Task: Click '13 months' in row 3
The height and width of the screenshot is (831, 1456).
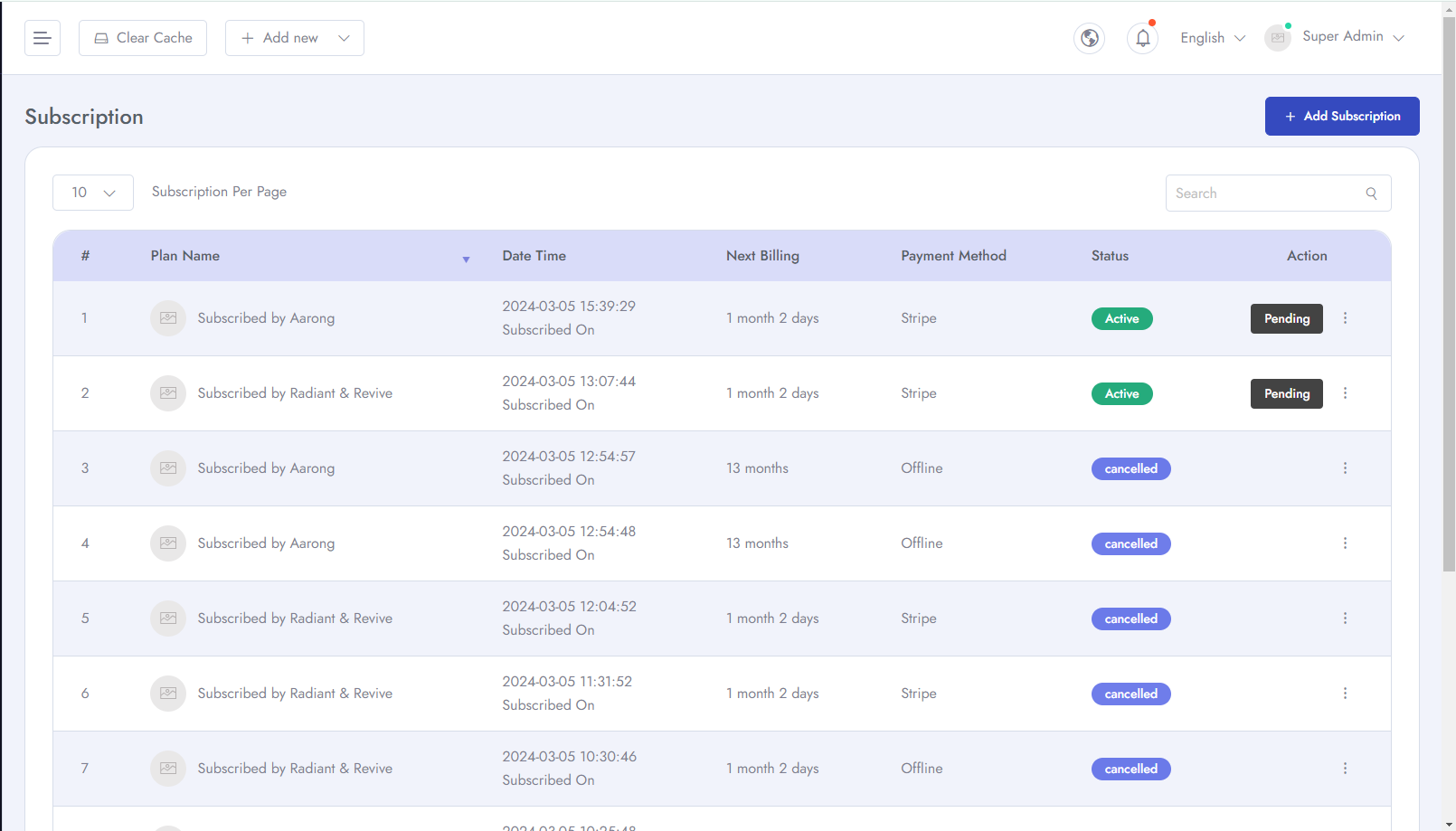Action: [x=757, y=468]
